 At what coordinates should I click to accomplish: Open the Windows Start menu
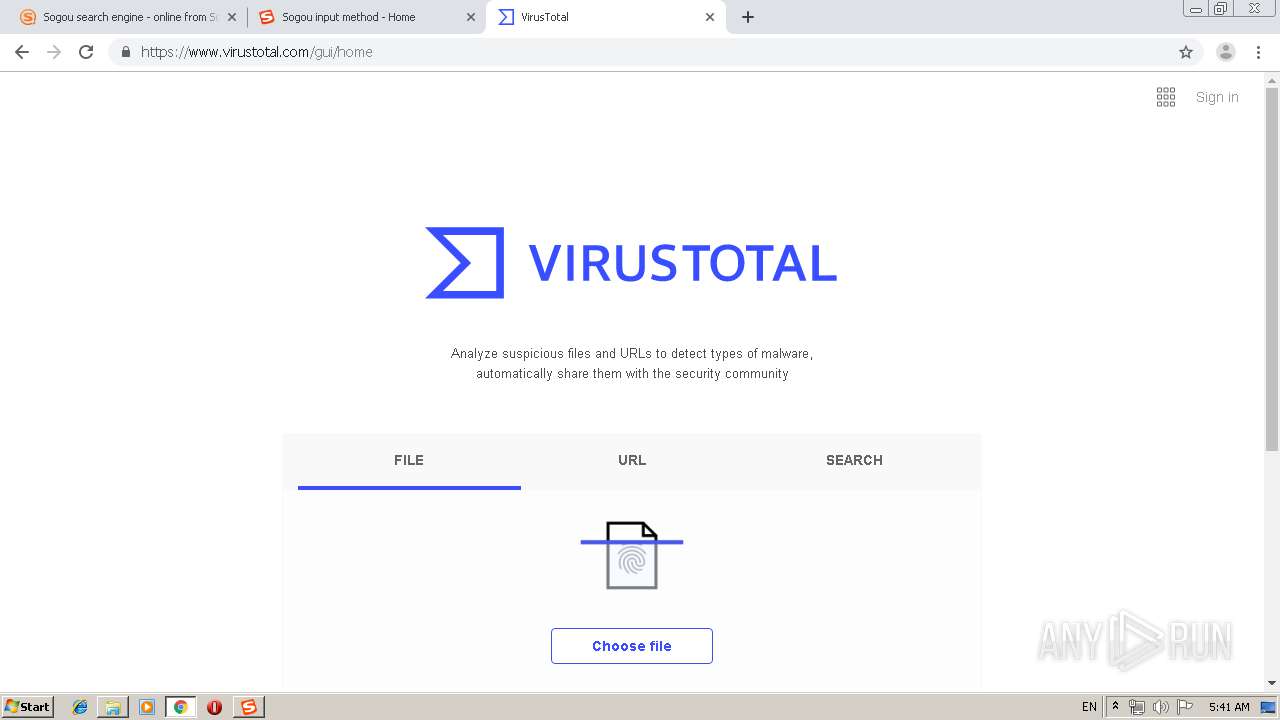coord(28,706)
